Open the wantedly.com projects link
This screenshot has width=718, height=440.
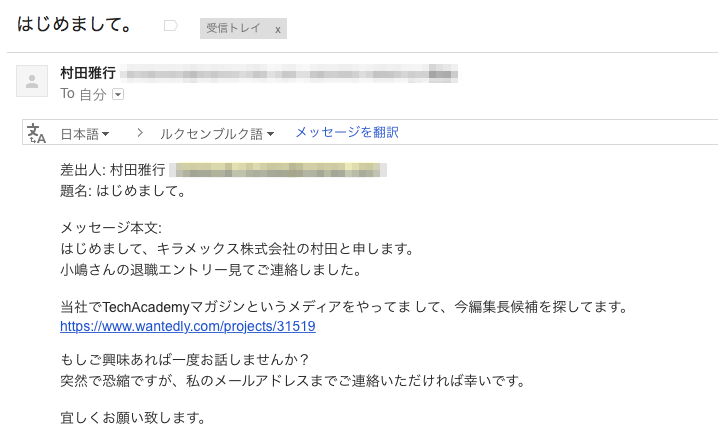click(x=188, y=326)
